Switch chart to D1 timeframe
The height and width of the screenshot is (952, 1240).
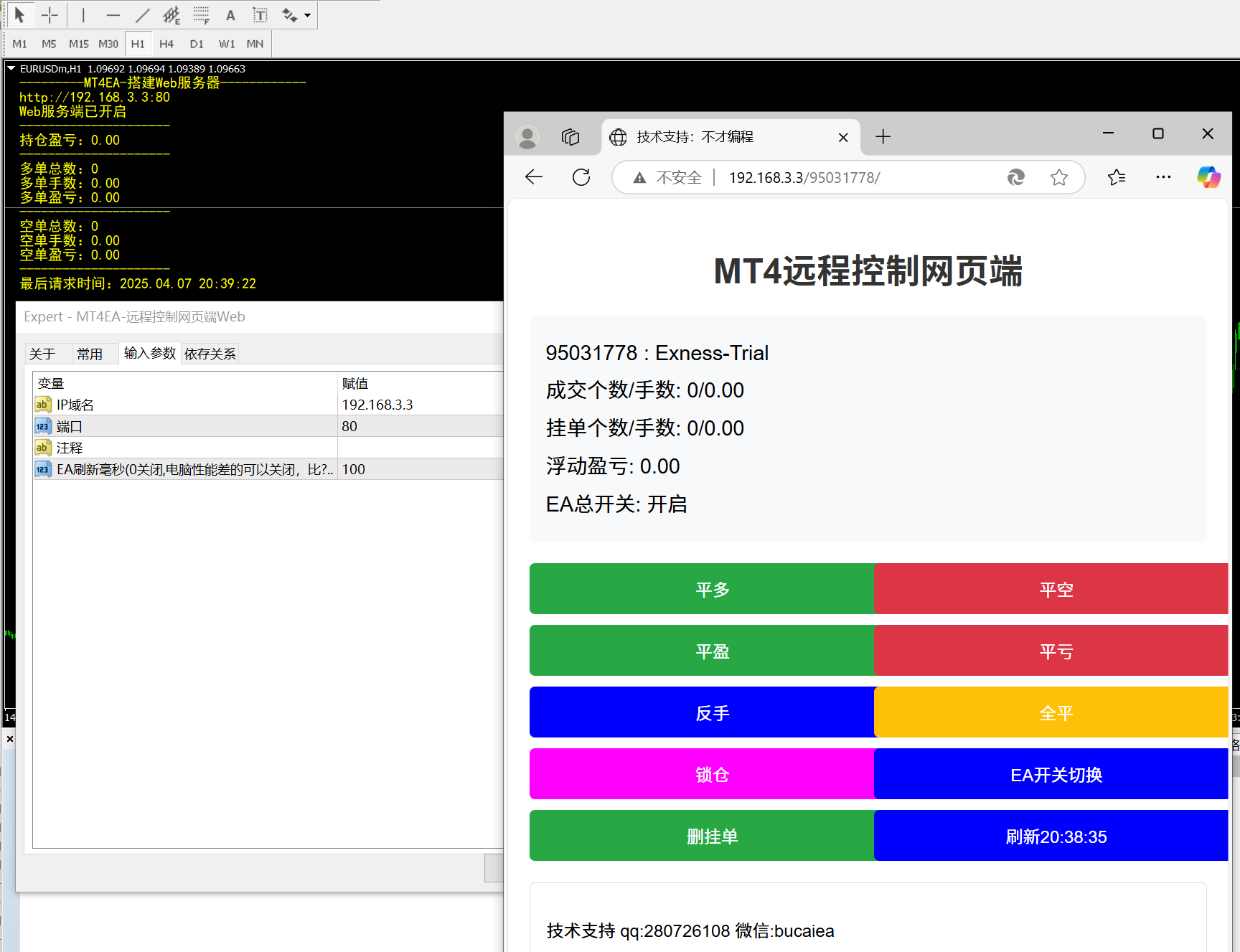197,44
